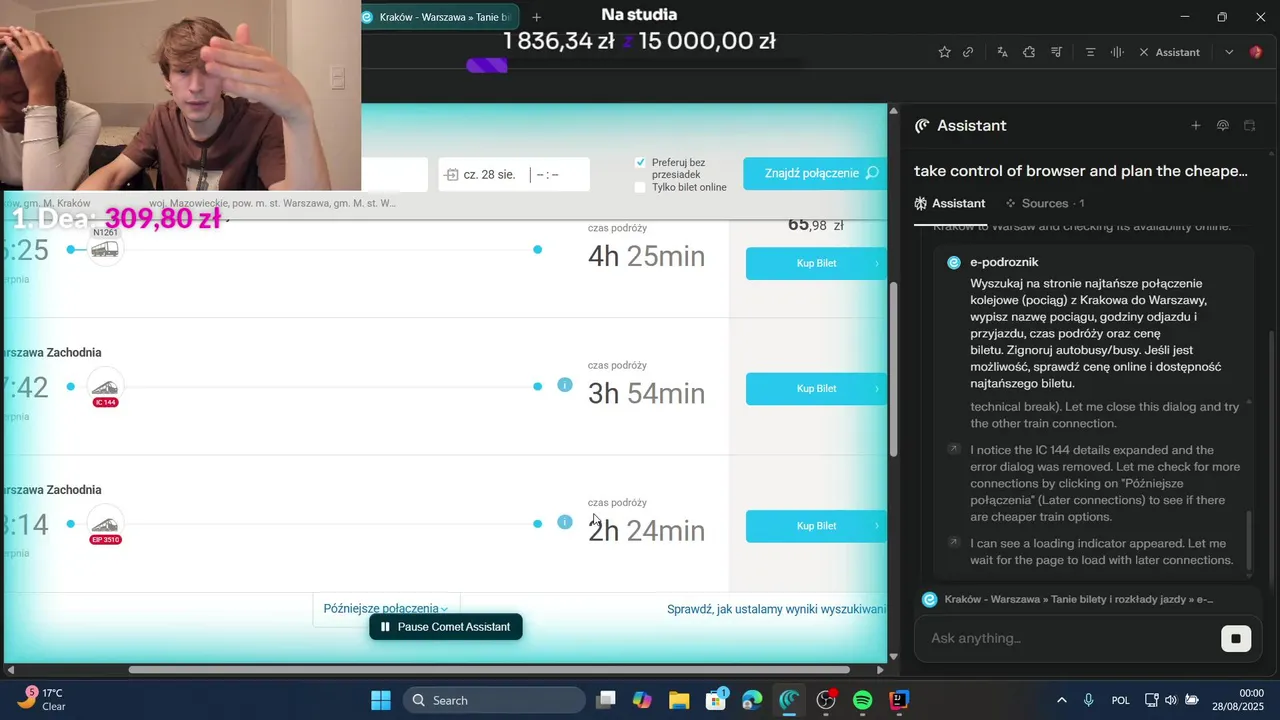Open Spotify from the taskbar
Viewport: 1280px width, 720px height.
tap(863, 700)
